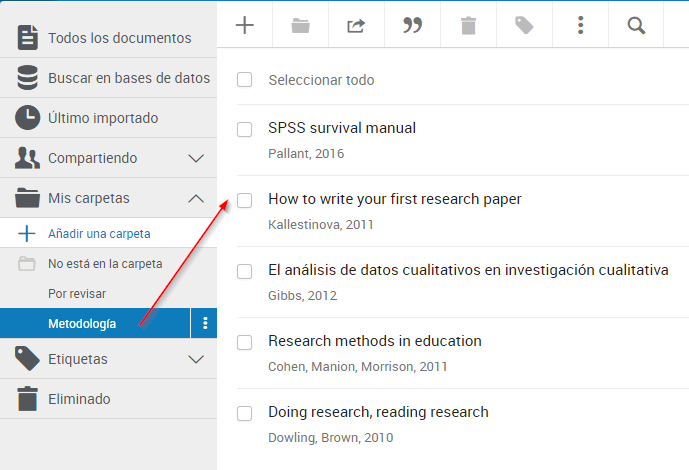Click the folder icon in top toolbar
689x470 pixels.
pyautogui.click(x=300, y=26)
